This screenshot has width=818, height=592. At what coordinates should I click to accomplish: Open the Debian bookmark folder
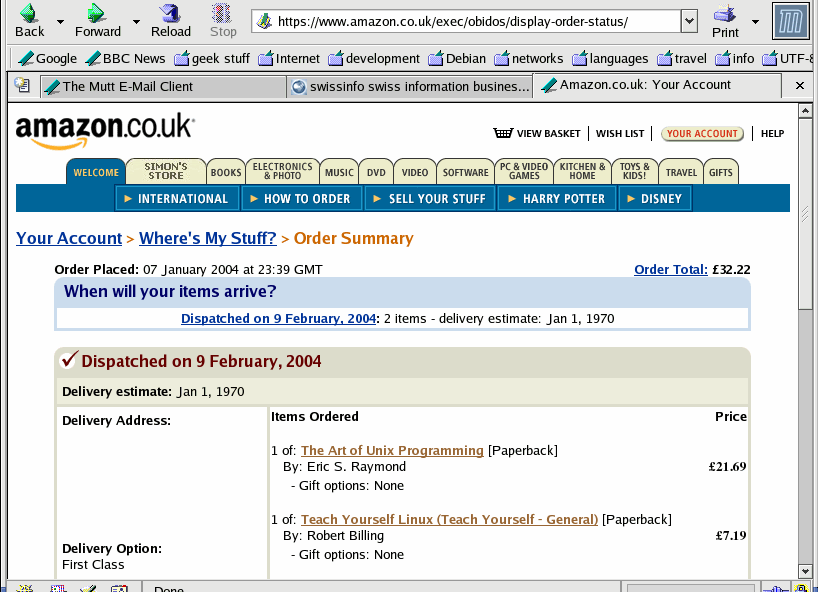coord(457,58)
